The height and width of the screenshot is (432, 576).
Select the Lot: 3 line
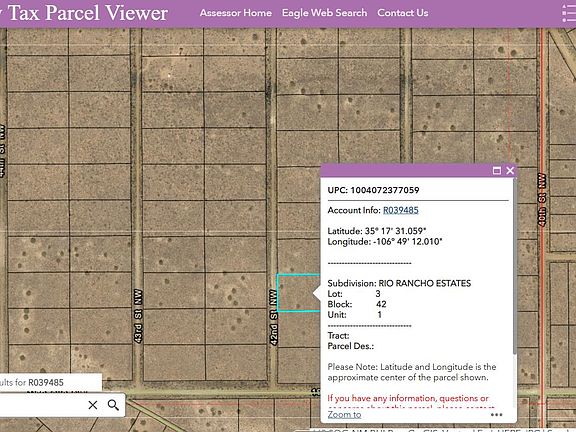point(354,294)
